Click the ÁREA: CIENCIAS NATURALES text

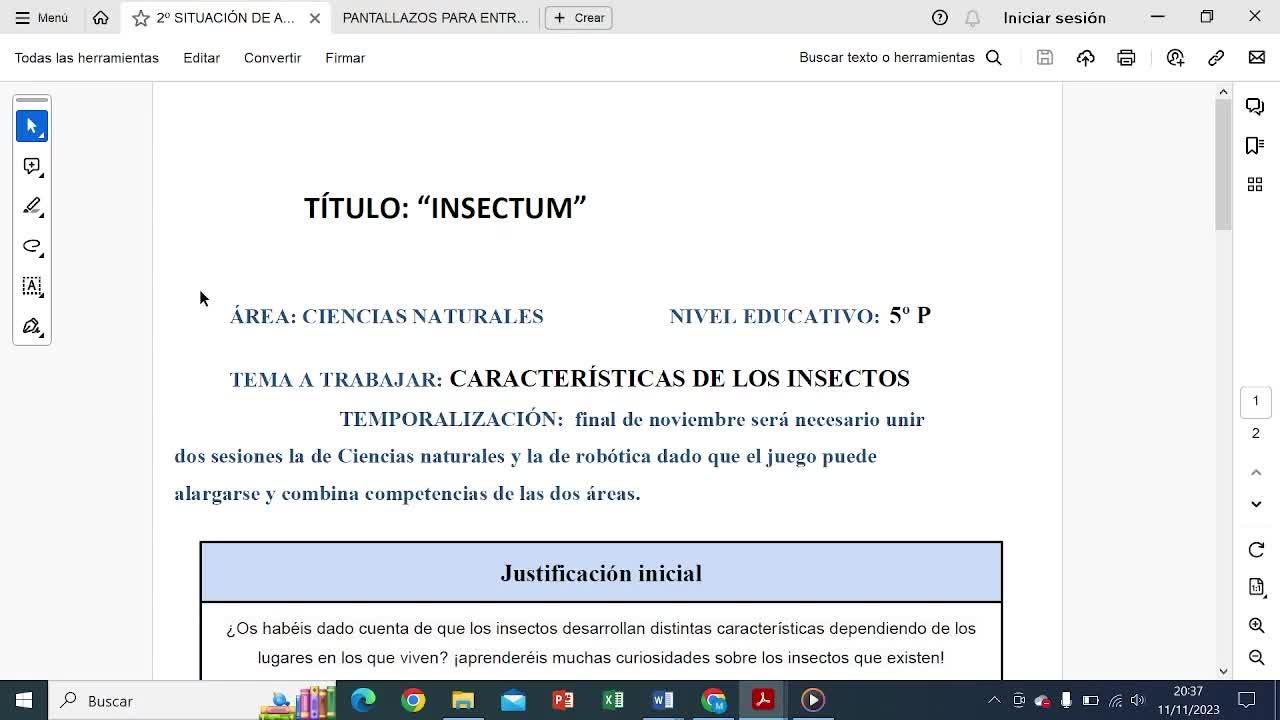click(x=386, y=316)
